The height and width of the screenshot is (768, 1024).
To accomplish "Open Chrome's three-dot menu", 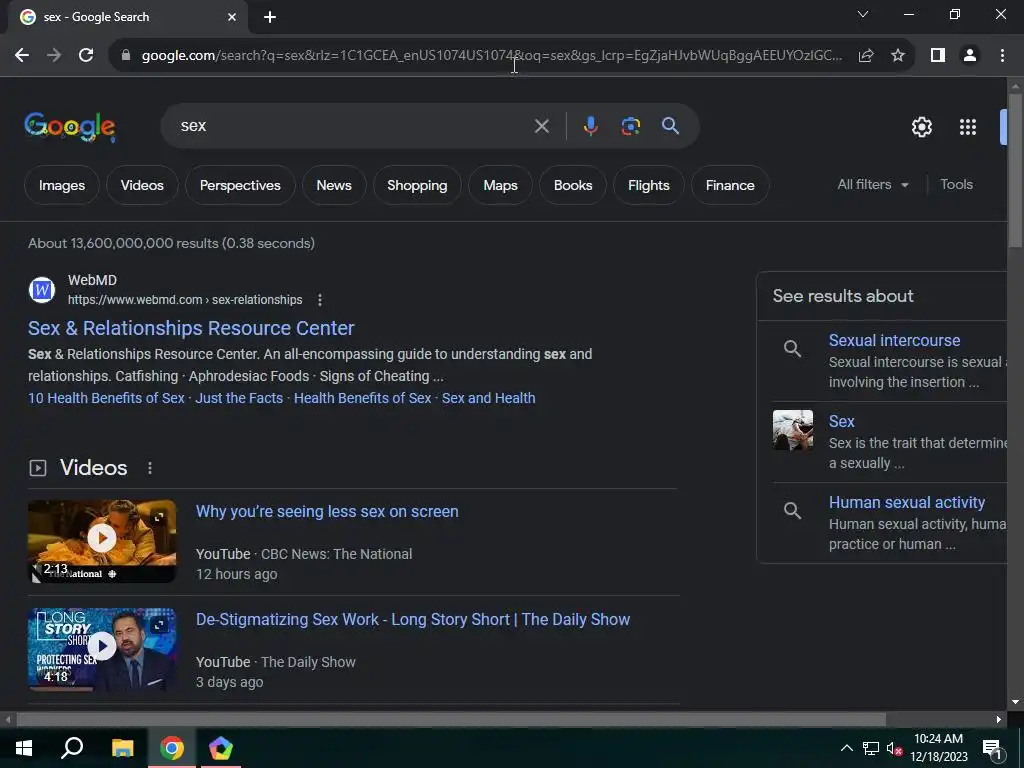I will (x=1002, y=56).
